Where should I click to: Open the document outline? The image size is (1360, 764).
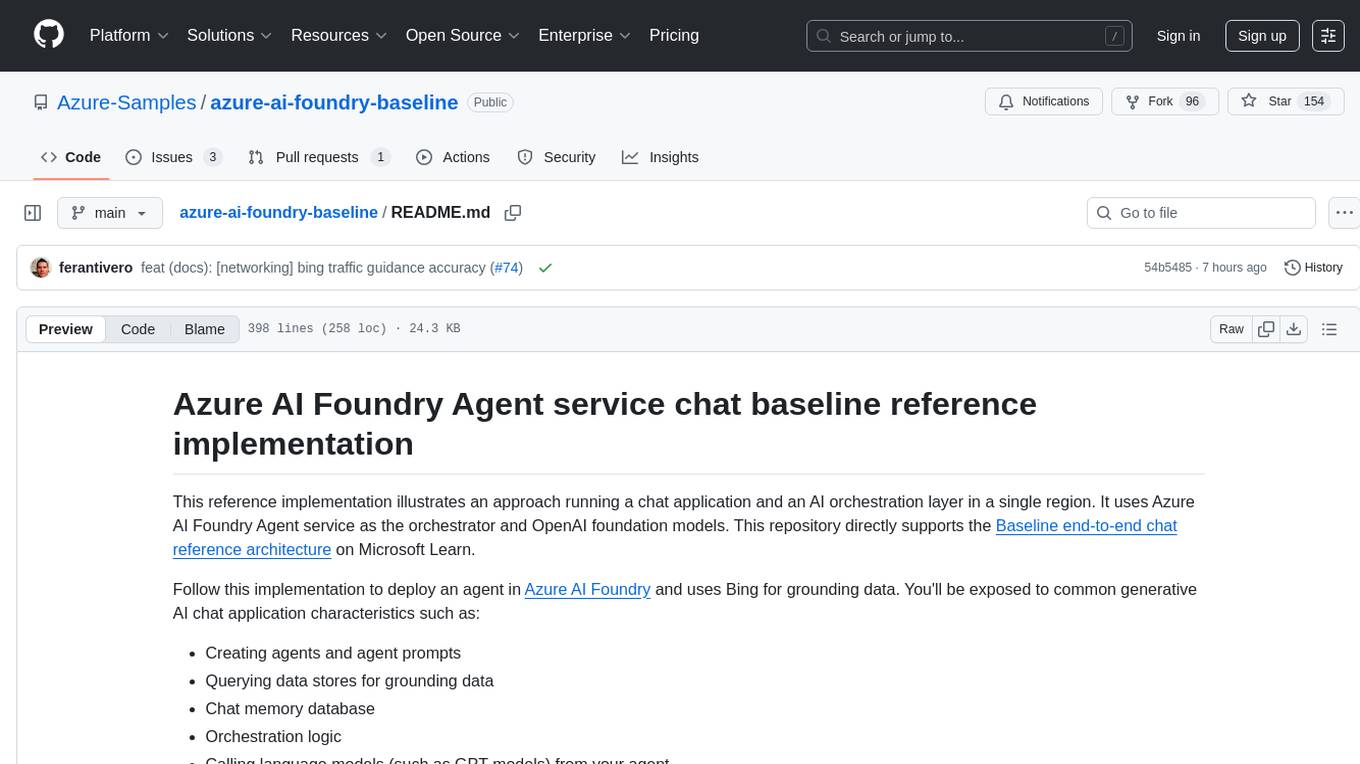tap(1329, 329)
